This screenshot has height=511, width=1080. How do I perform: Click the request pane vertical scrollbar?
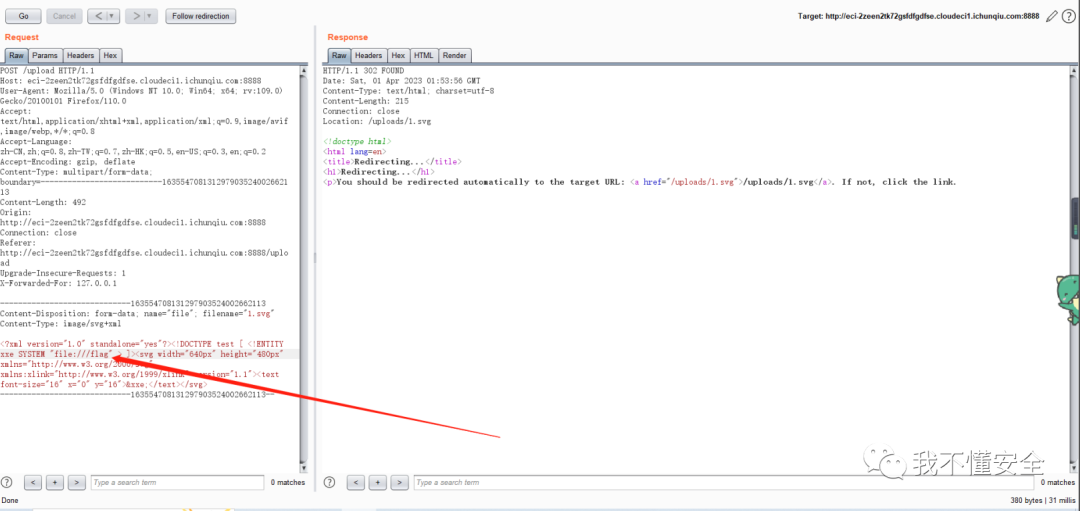point(303,269)
